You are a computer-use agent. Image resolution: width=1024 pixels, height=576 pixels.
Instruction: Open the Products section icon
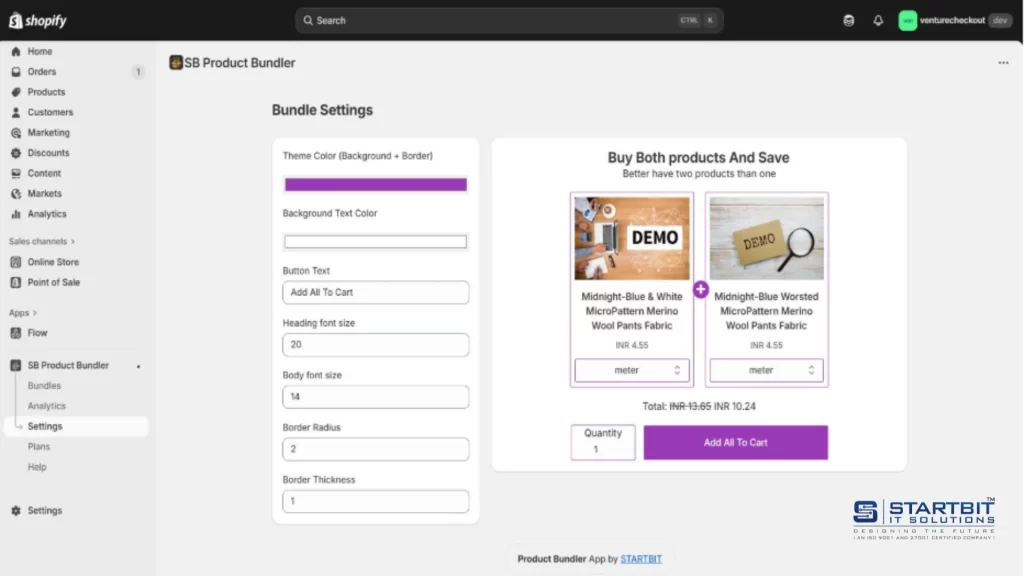coord(14,91)
